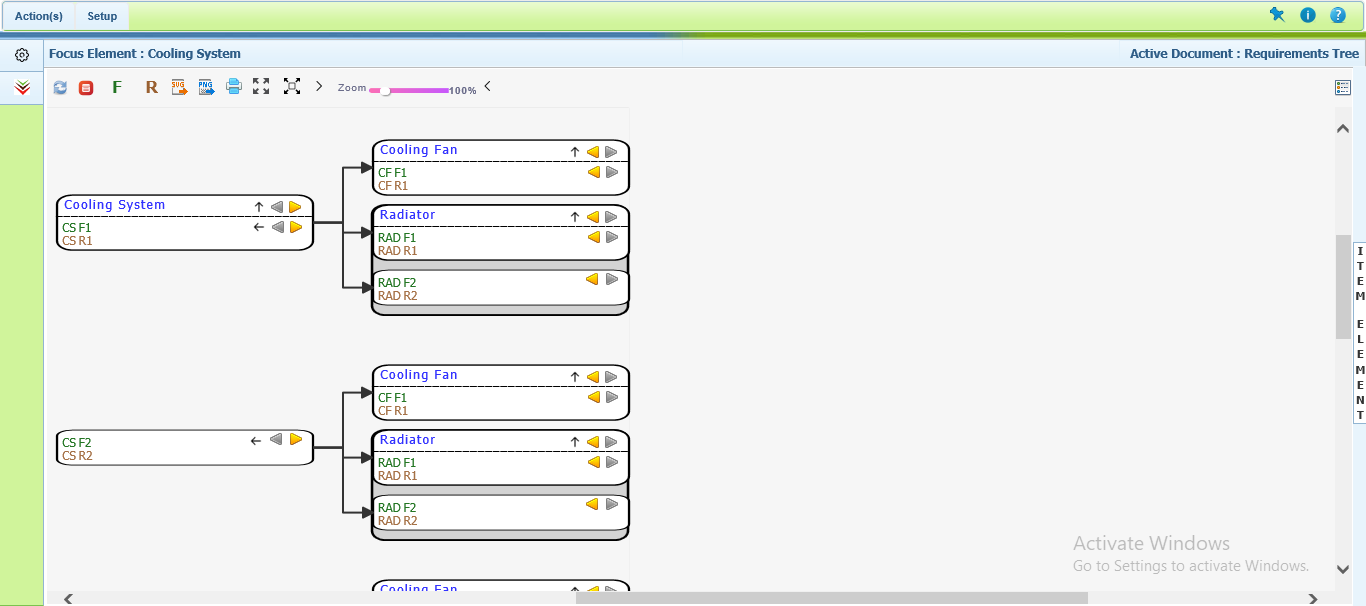The width and height of the screenshot is (1366, 606).
Task: Click gray right triangle beside CF F1 in the CS F1 tree
Action: click(612, 172)
